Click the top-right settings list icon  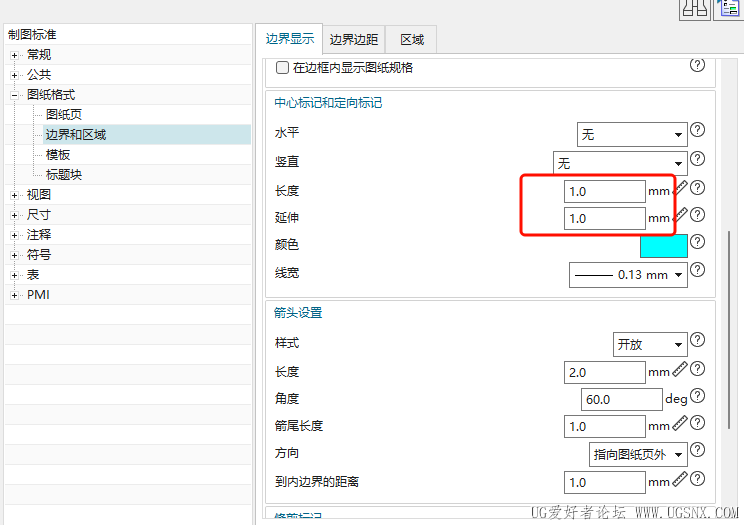728,9
